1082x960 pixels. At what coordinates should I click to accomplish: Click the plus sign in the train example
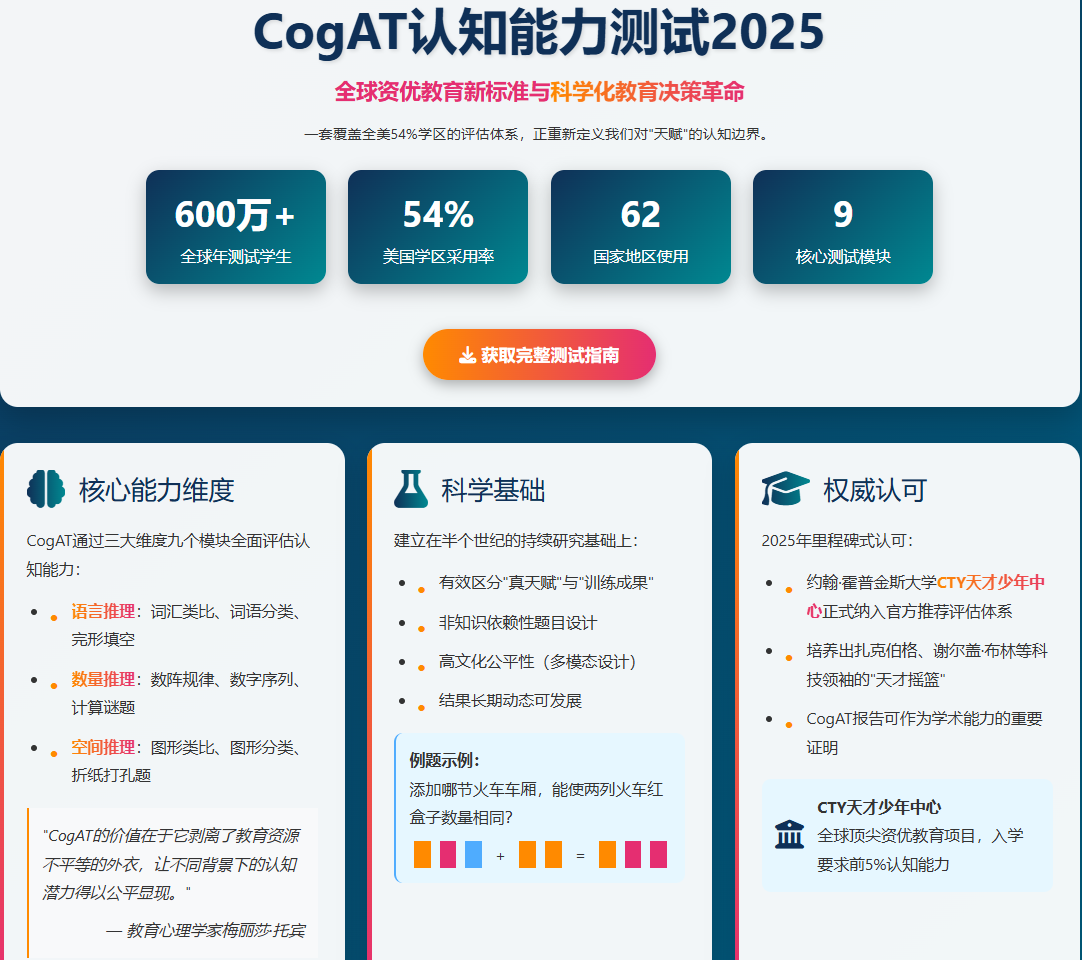pyautogui.click(x=500, y=856)
